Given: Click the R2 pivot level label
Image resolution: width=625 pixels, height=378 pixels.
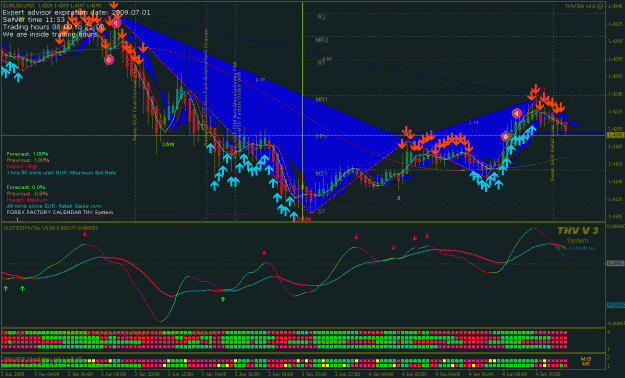Looking at the screenshot, I should coord(321,17).
